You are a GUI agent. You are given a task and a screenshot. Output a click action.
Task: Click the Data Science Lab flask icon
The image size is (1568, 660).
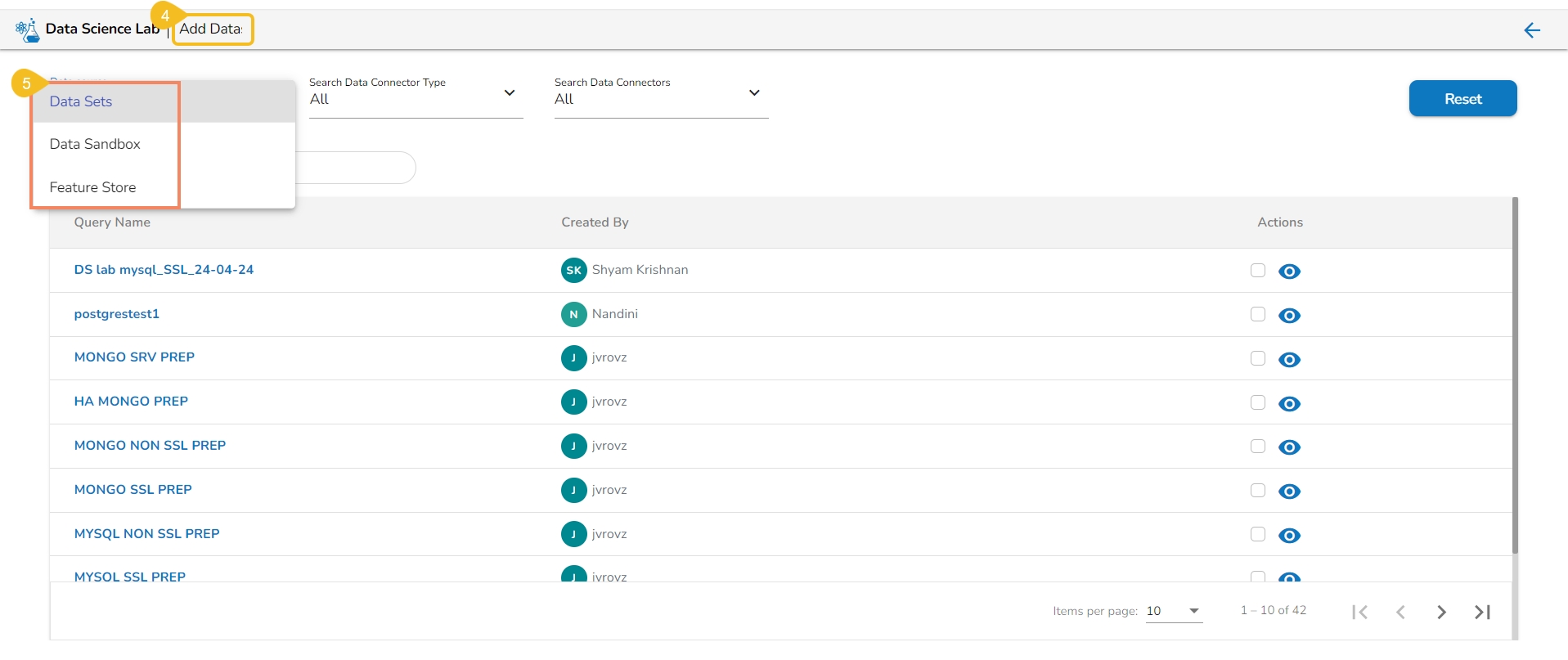pos(27,29)
